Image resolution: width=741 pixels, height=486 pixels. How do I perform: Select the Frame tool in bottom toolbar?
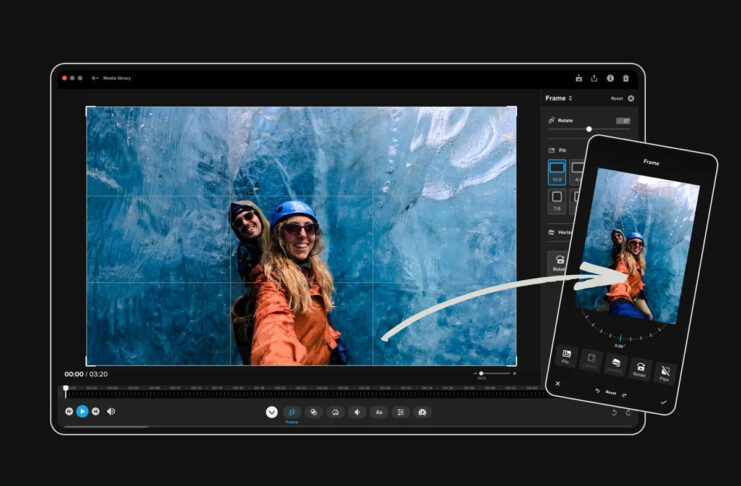(292, 412)
